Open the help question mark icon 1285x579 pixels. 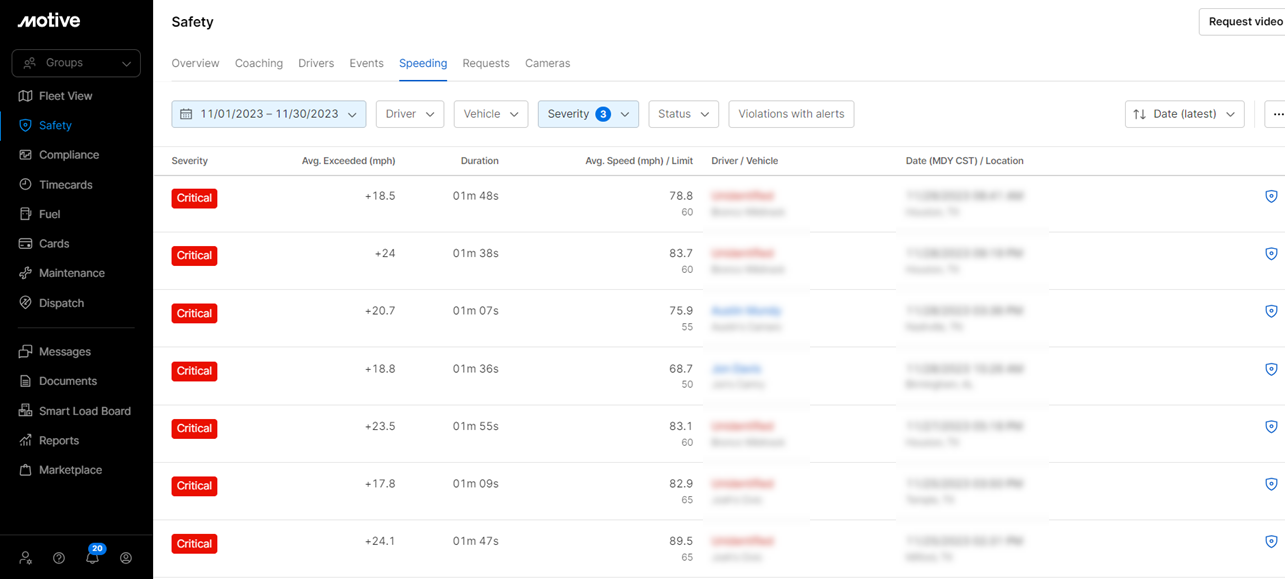point(59,558)
